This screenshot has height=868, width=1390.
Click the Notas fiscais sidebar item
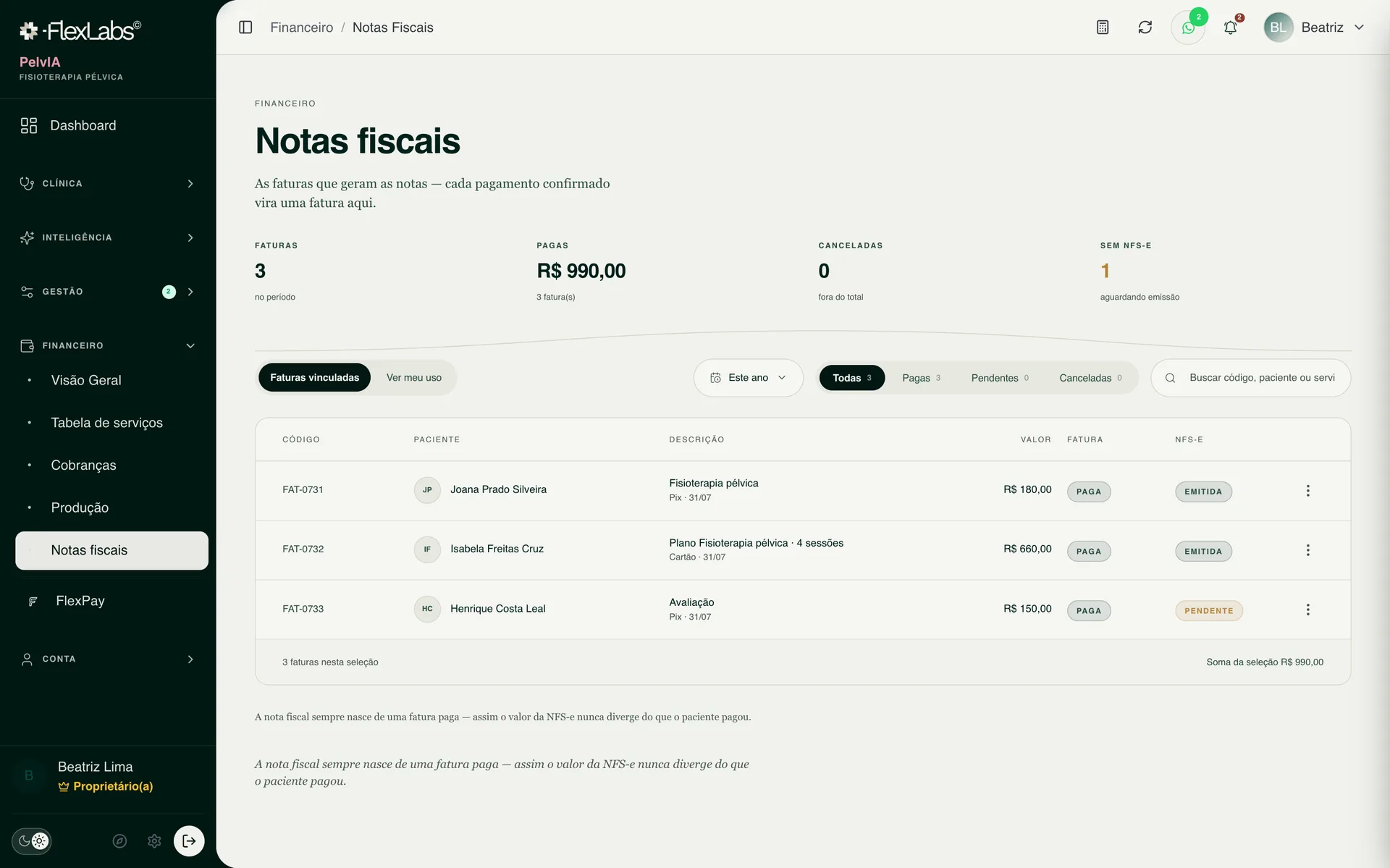coord(111,551)
